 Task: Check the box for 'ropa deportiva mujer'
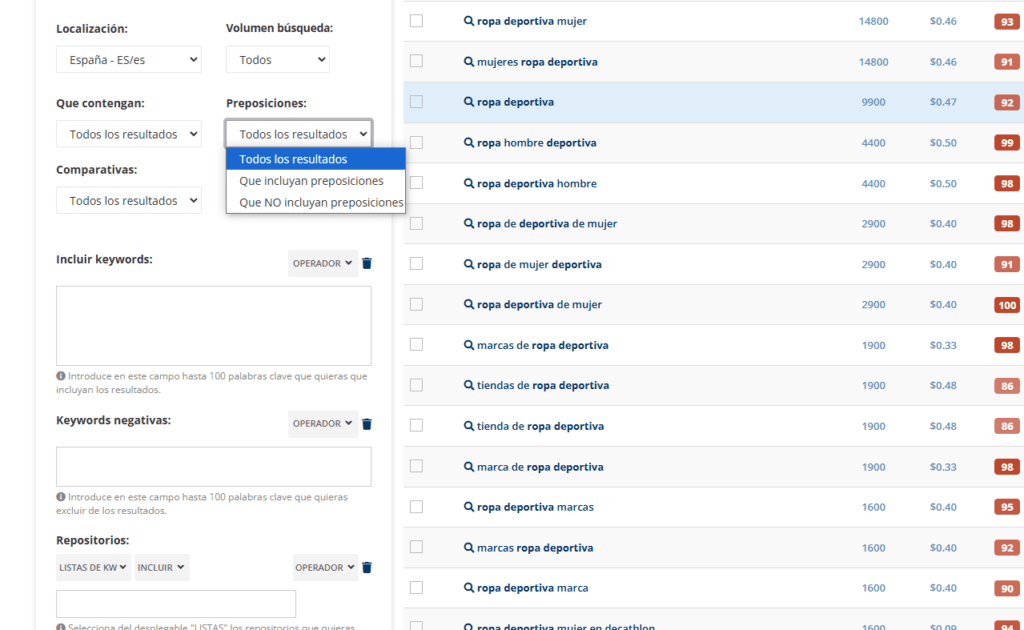[416, 21]
